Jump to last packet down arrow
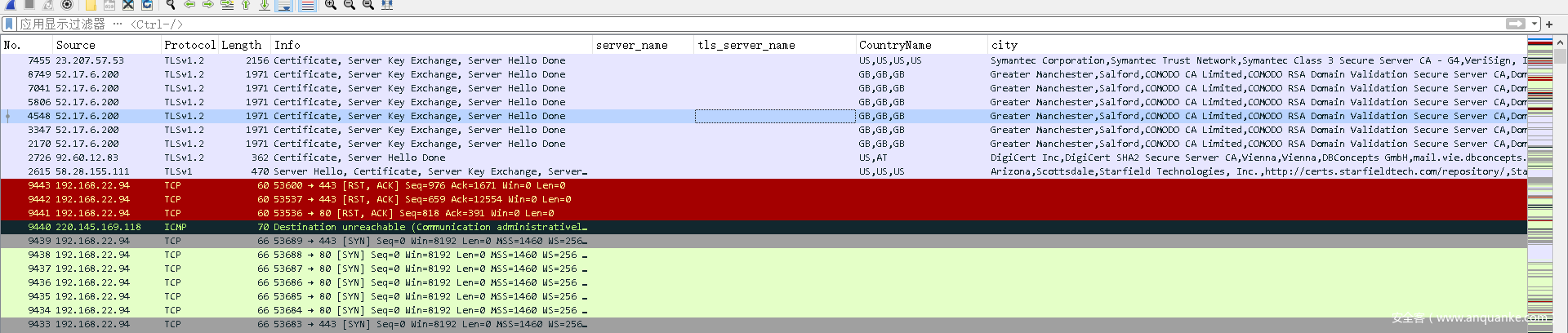Screen dimensions: 1568x333 coord(265,5)
